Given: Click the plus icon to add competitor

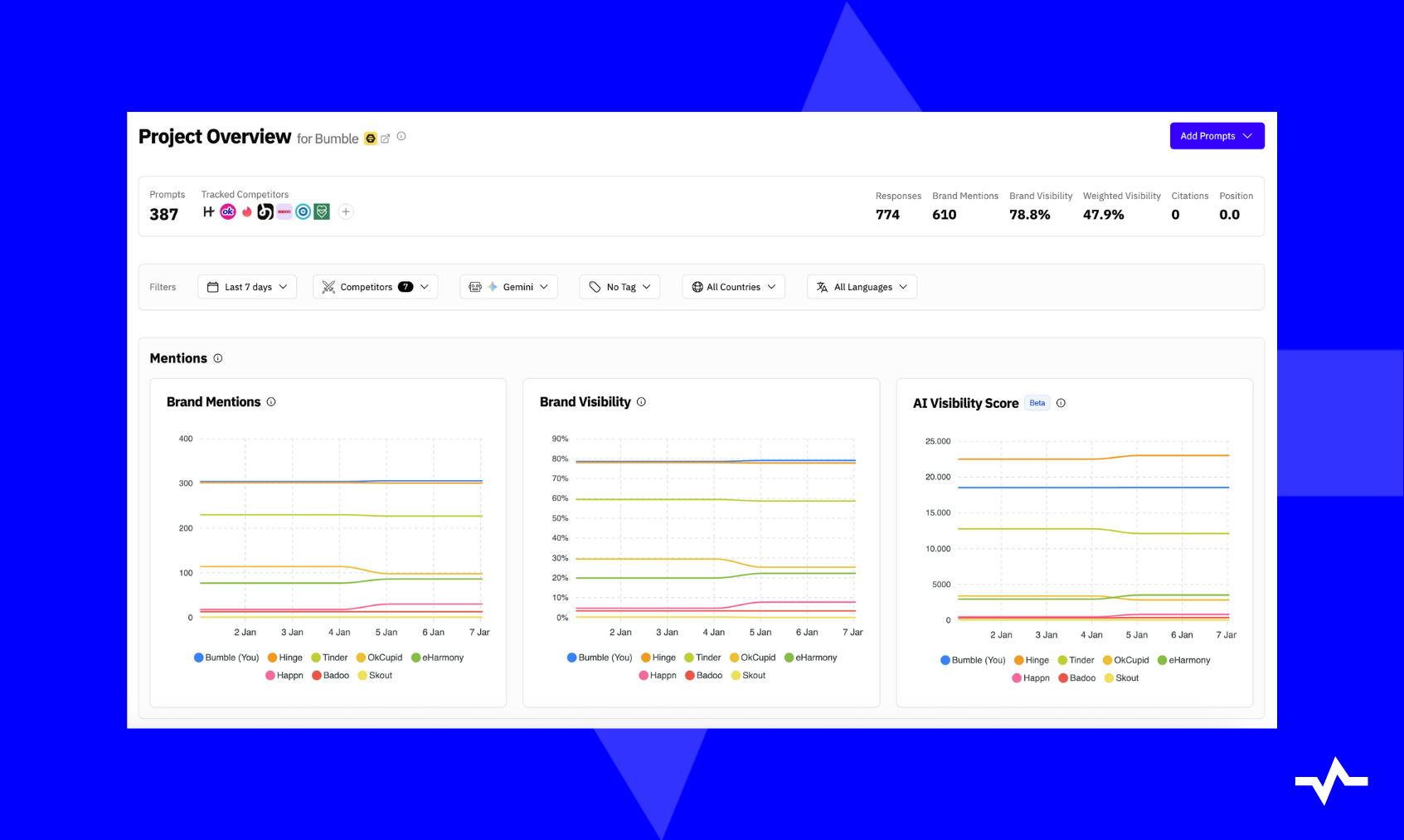Looking at the screenshot, I should 346,211.
